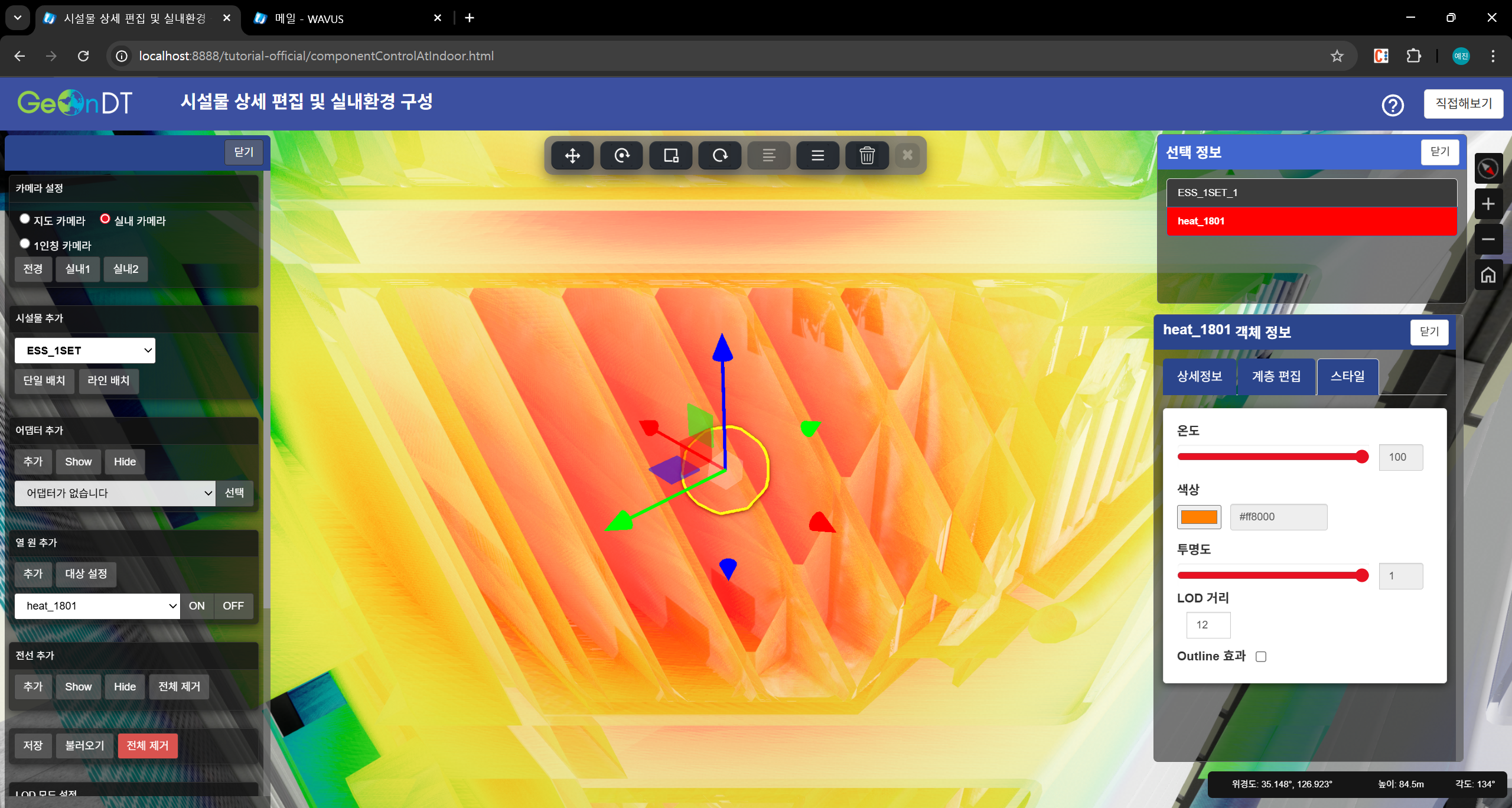Screen dimensions: 1512x808
Task: Turn the heat source ON
Action: click(197, 606)
